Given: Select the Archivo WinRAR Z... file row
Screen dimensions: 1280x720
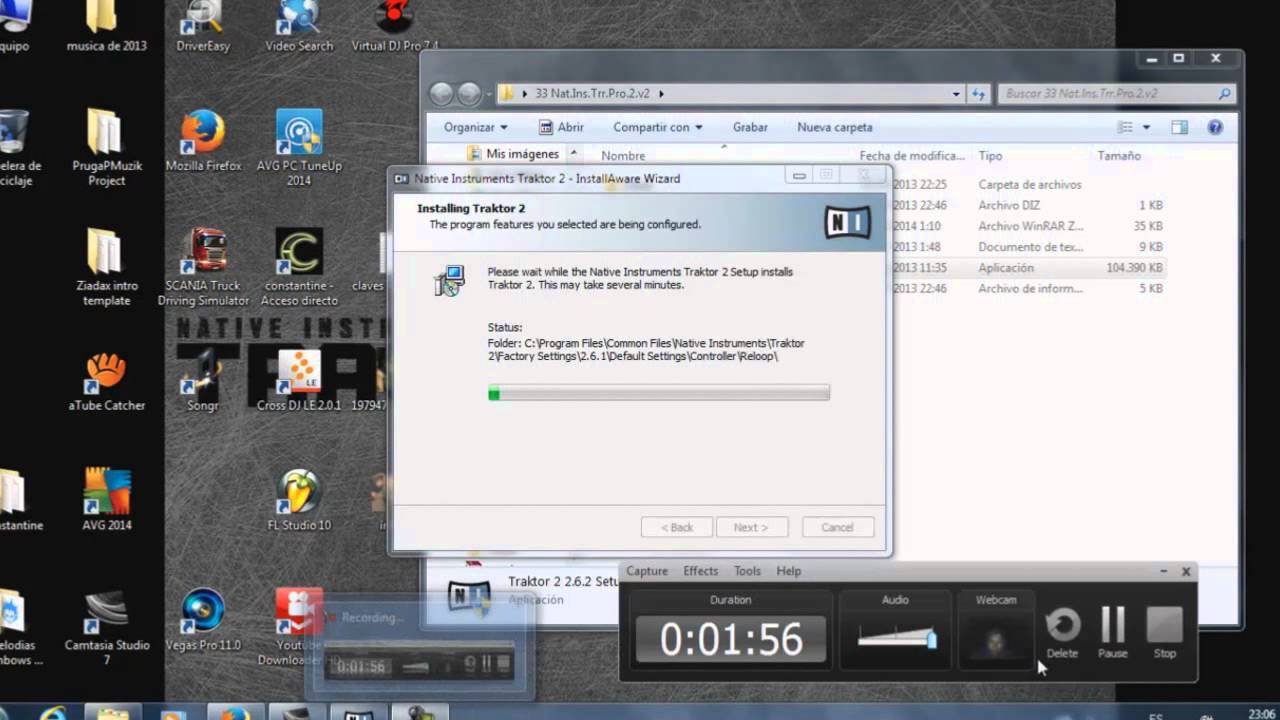Looking at the screenshot, I should pyautogui.click(x=1030, y=226).
